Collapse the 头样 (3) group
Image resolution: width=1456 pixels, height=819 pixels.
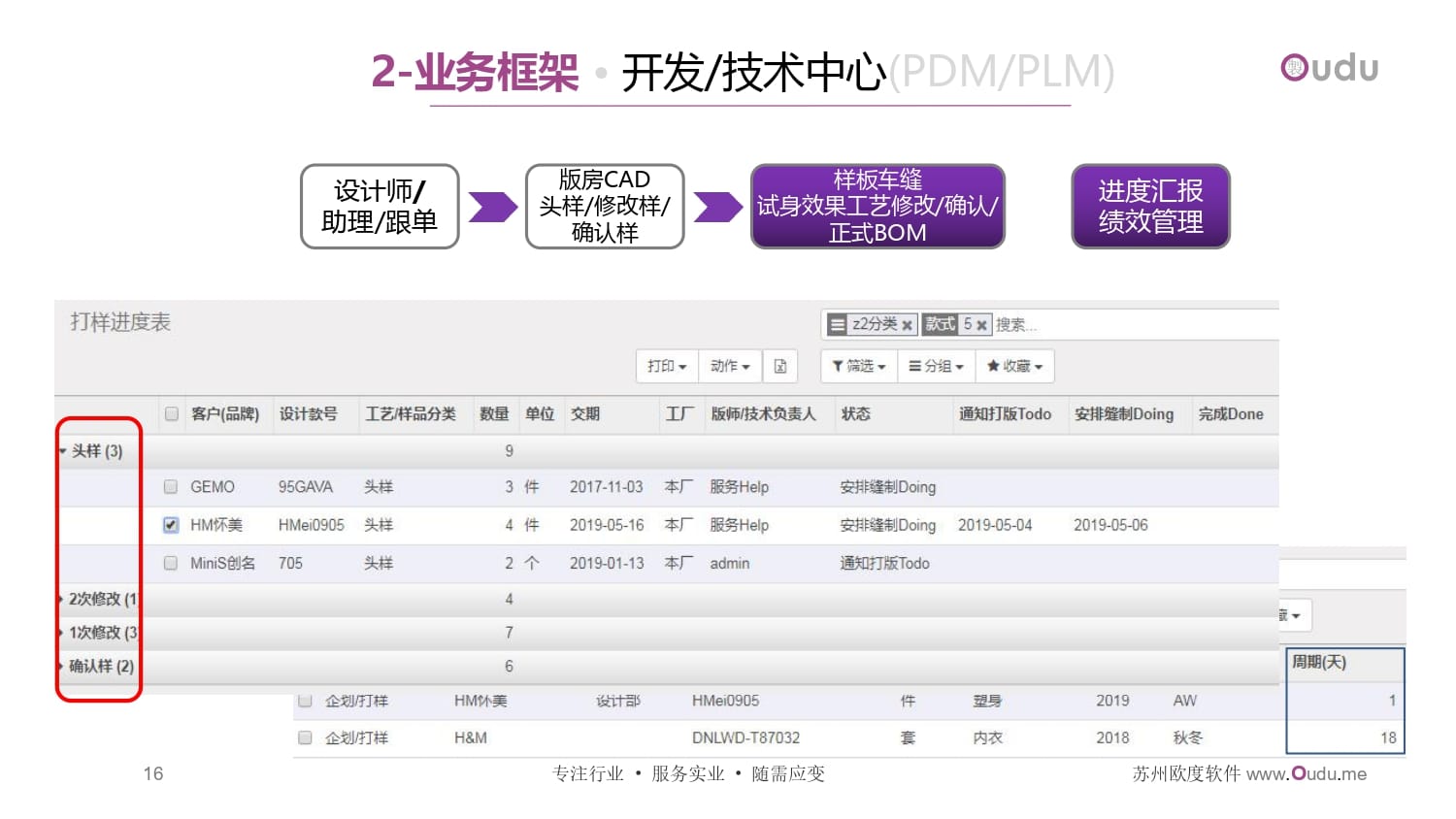(x=95, y=451)
